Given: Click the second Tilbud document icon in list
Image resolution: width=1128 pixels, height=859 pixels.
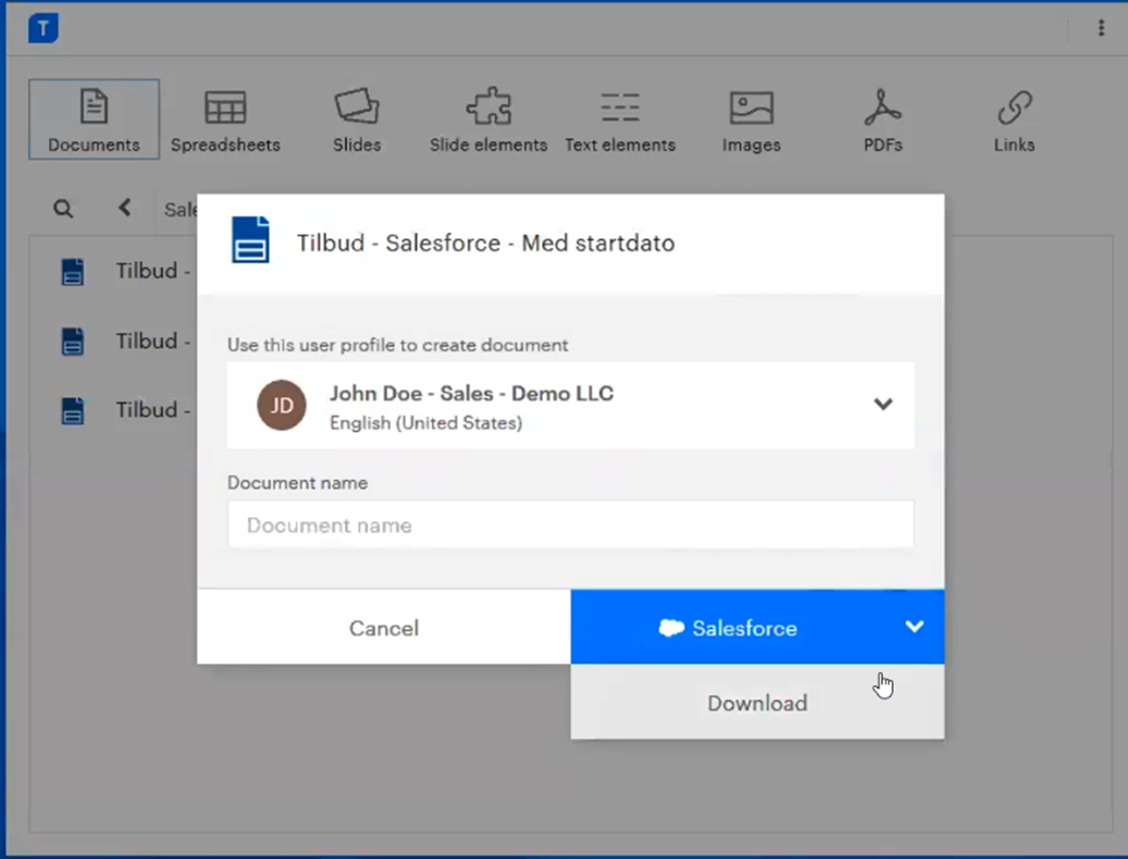Looking at the screenshot, I should [73, 342].
